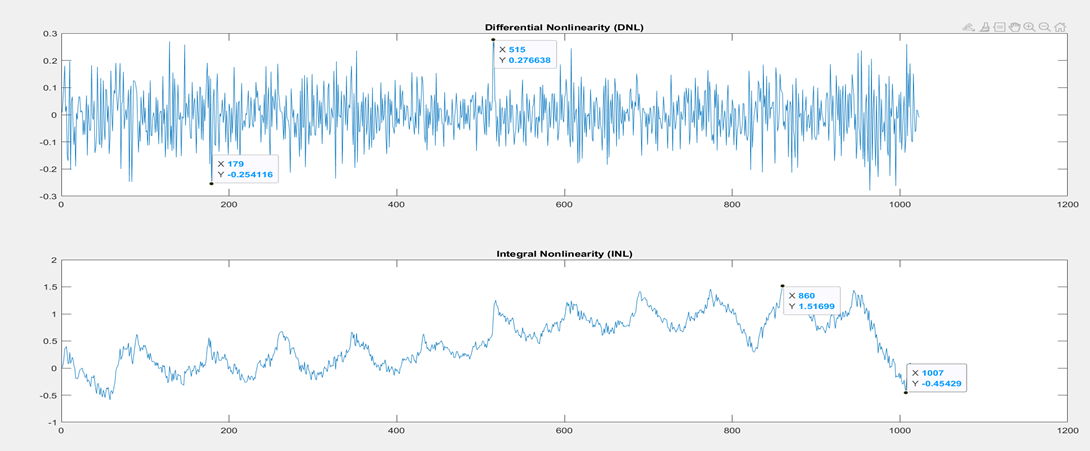Click the INL peak marker at 1.51699
1090x451 pixels.
pos(782,286)
